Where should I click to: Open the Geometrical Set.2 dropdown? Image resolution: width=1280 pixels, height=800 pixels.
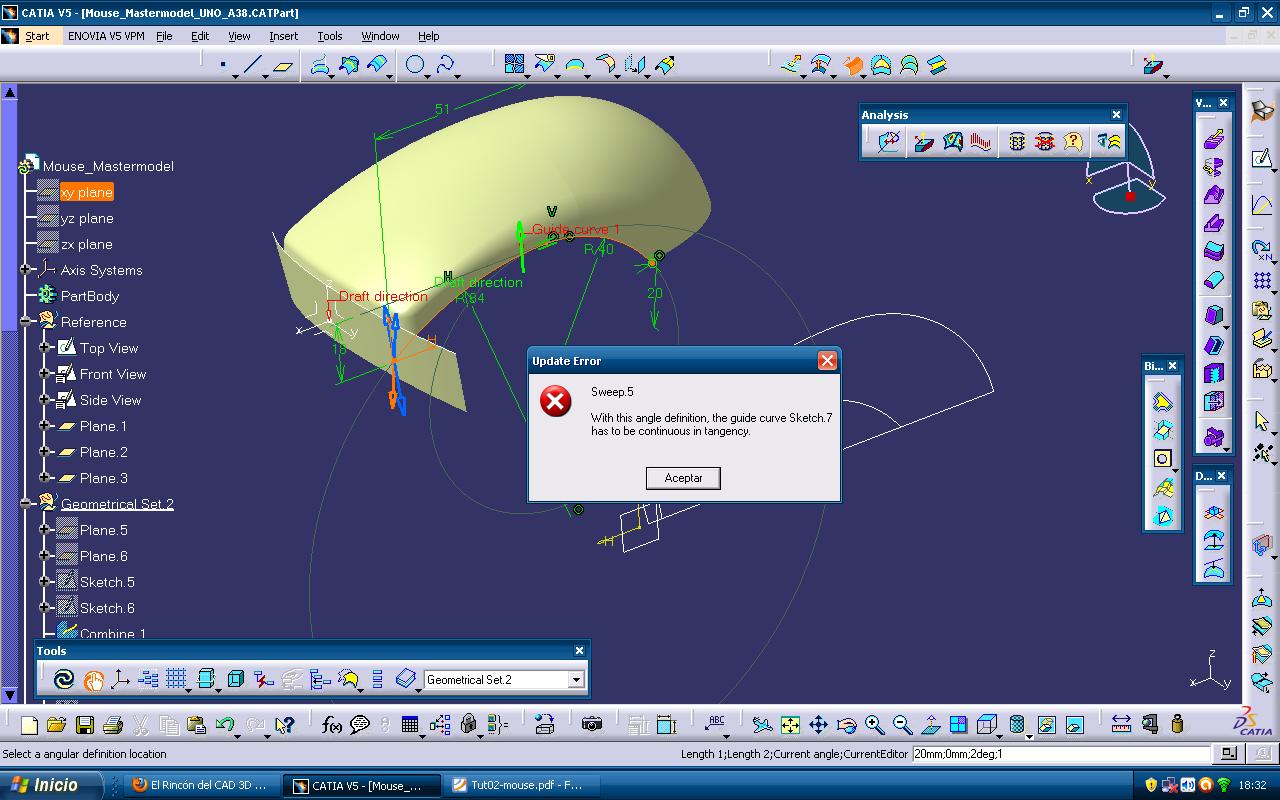(x=576, y=680)
